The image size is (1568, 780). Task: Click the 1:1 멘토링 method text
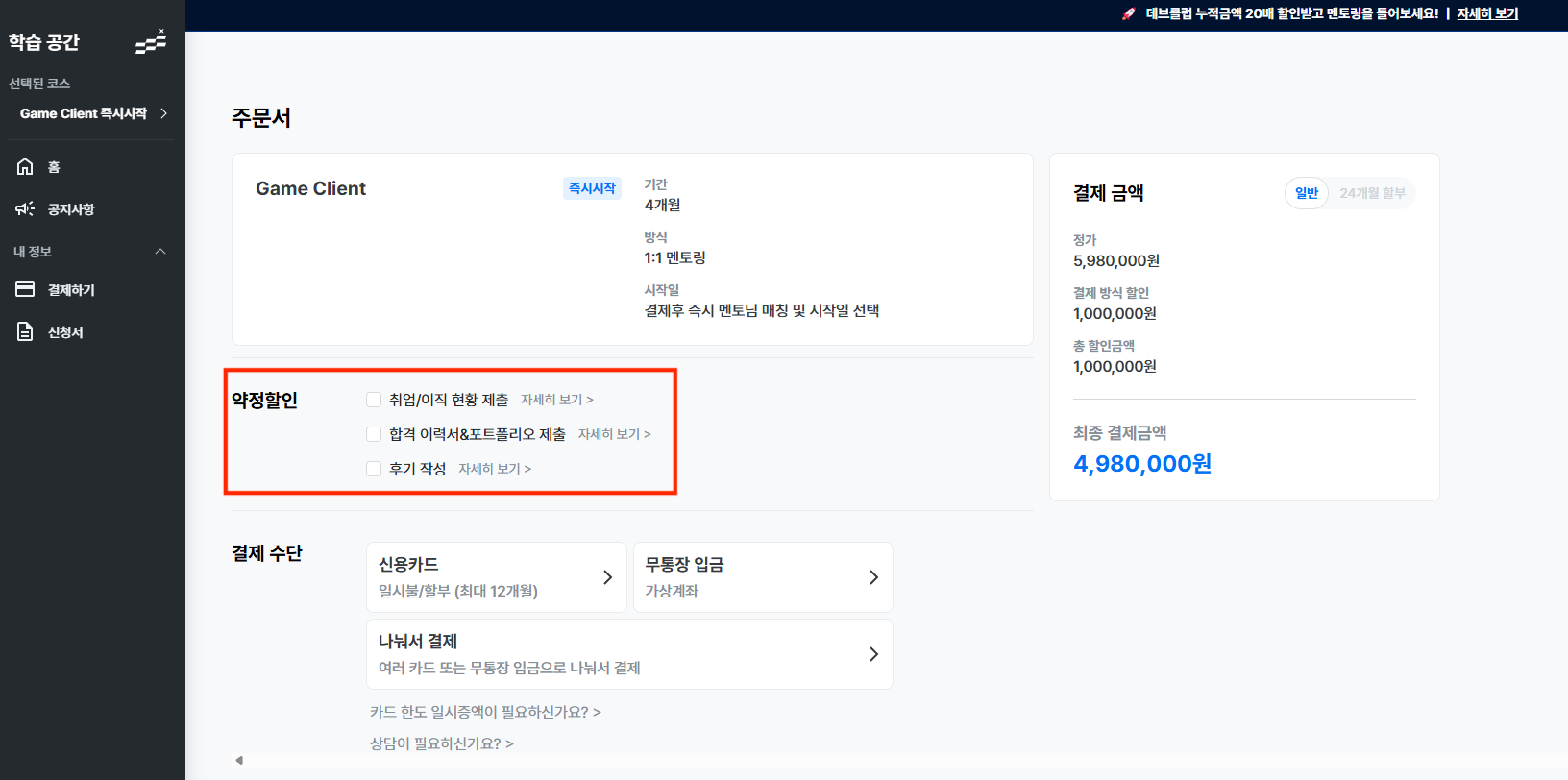coord(675,257)
